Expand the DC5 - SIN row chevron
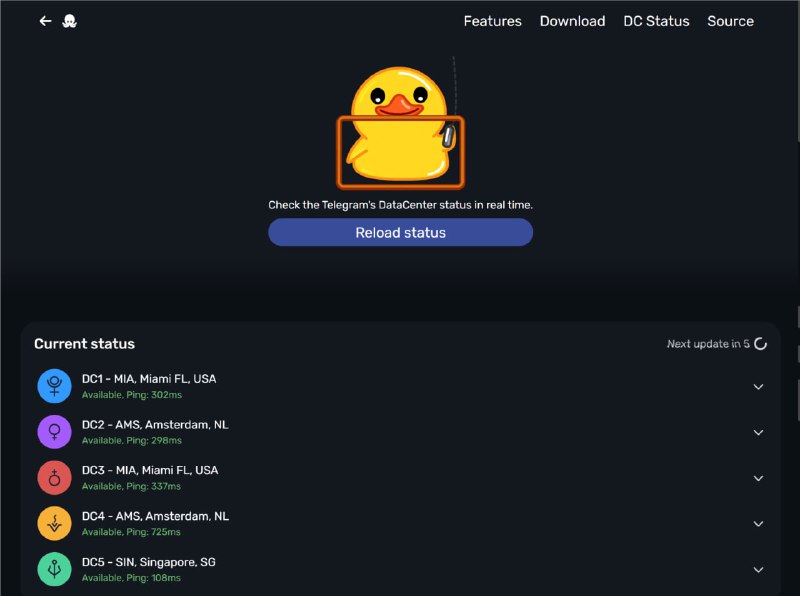This screenshot has height=596, width=800. pyautogui.click(x=758, y=570)
